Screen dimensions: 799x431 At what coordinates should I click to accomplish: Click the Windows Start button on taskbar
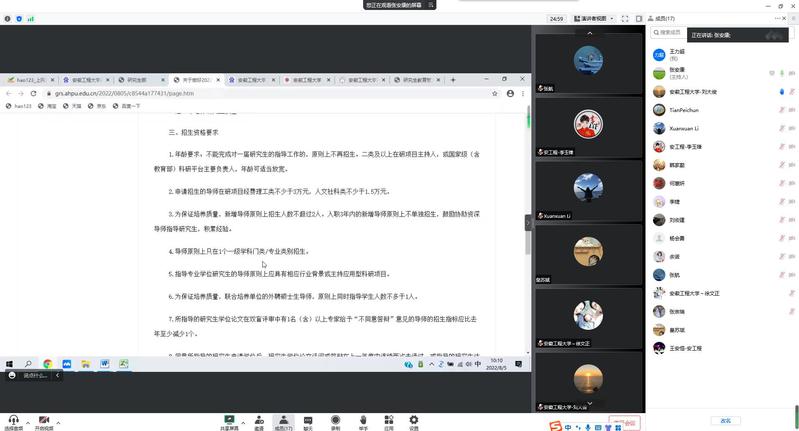pyautogui.click(x=8, y=364)
